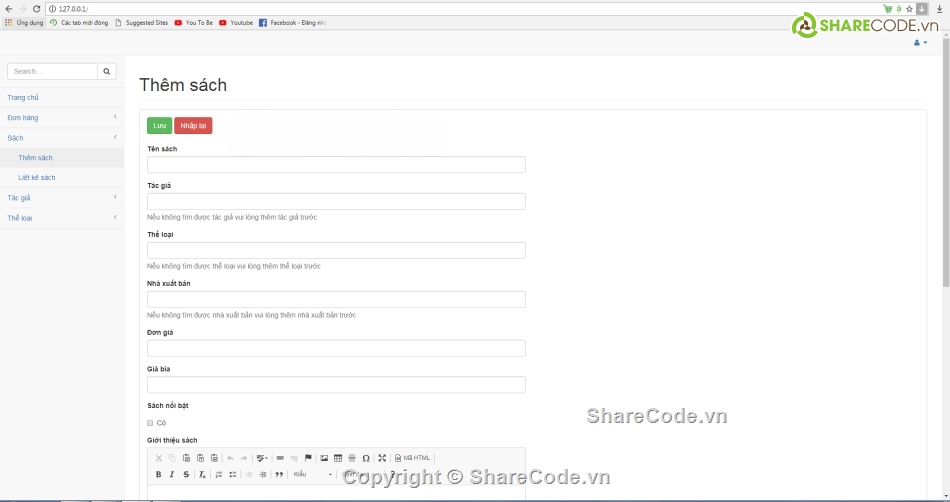Open the spell checker dropdown
950x502 pixels.
click(x=262, y=458)
